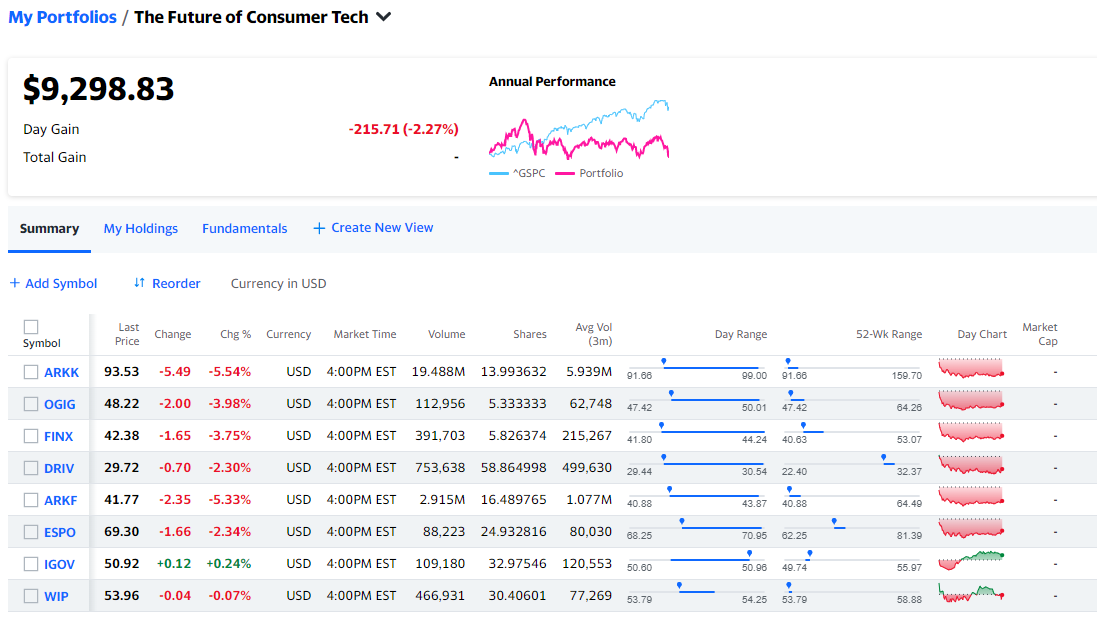Open the ARKK day chart sparkline
The image size is (1097, 621).
(x=970, y=369)
